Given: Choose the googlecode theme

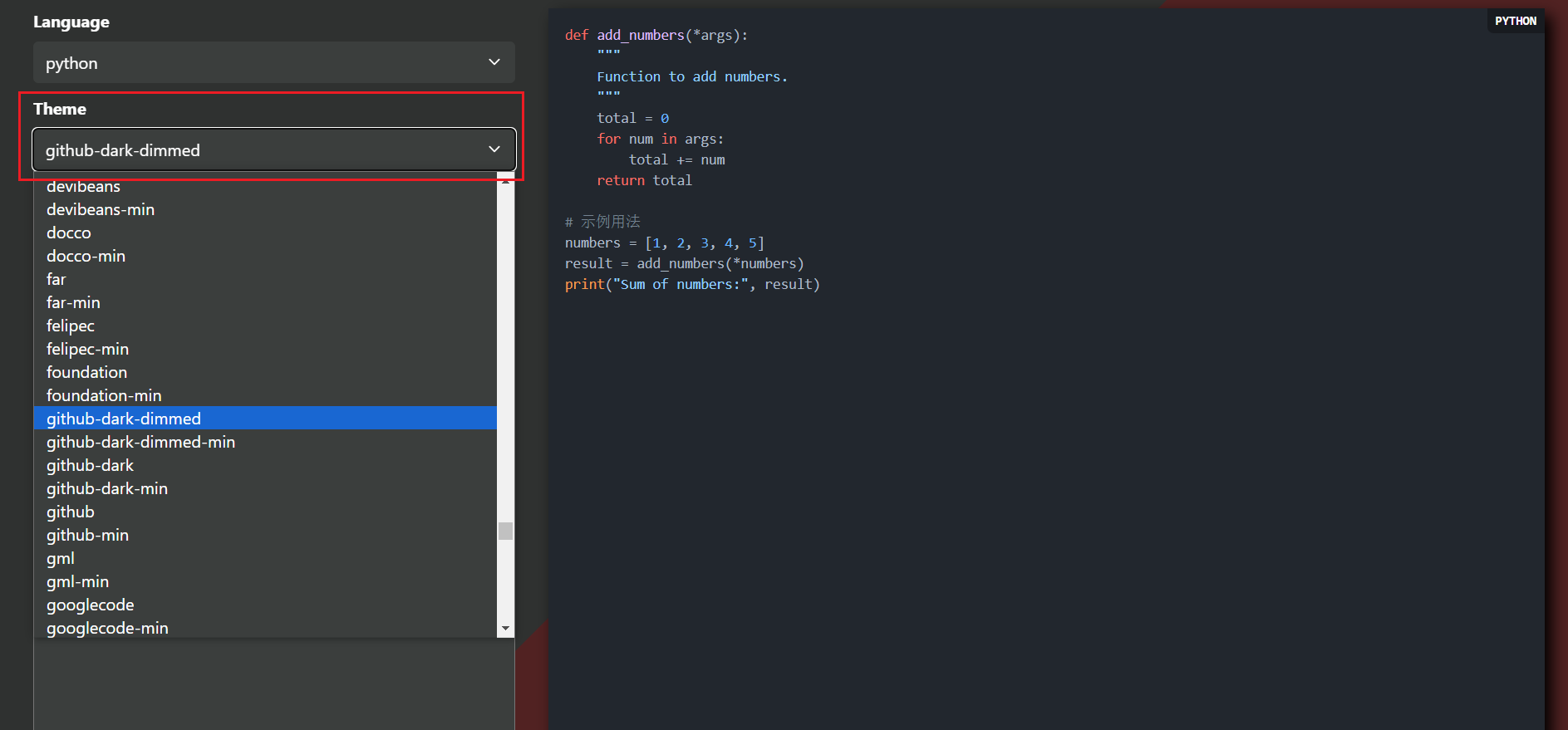Looking at the screenshot, I should [91, 605].
